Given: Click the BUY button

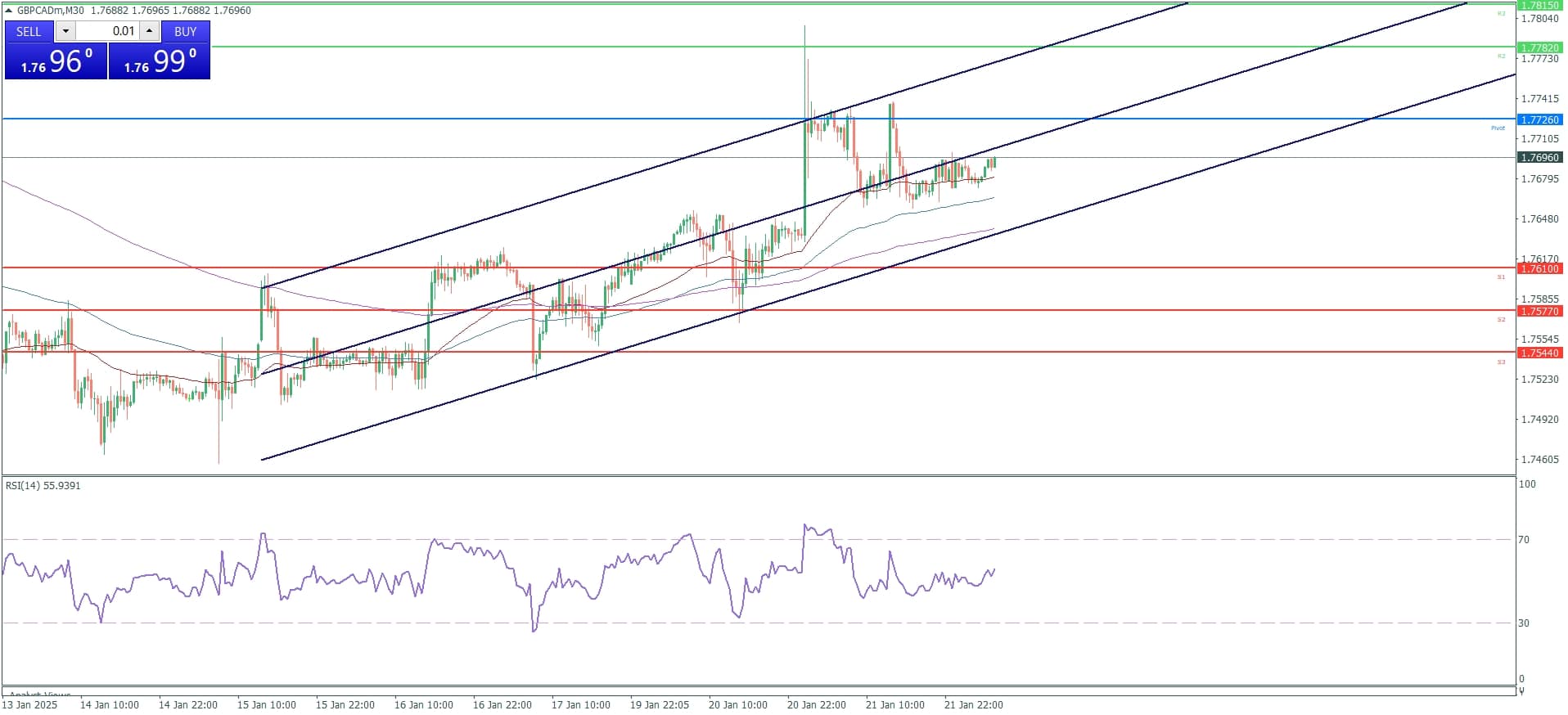Looking at the screenshot, I should pos(185,31).
